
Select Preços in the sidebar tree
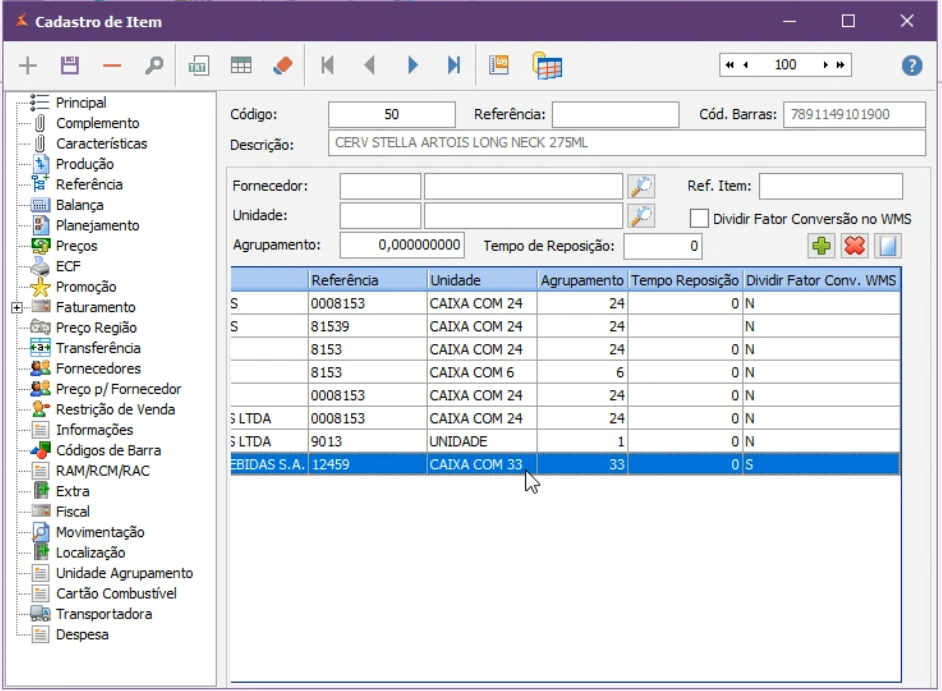point(76,246)
